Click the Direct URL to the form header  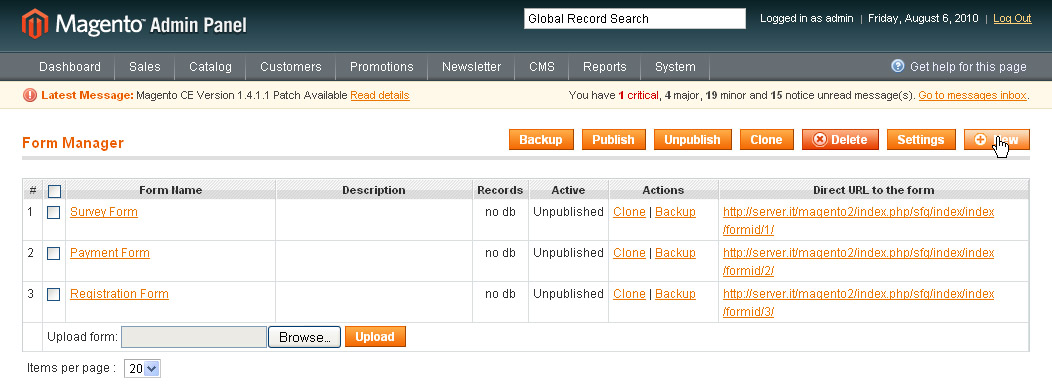point(874,190)
